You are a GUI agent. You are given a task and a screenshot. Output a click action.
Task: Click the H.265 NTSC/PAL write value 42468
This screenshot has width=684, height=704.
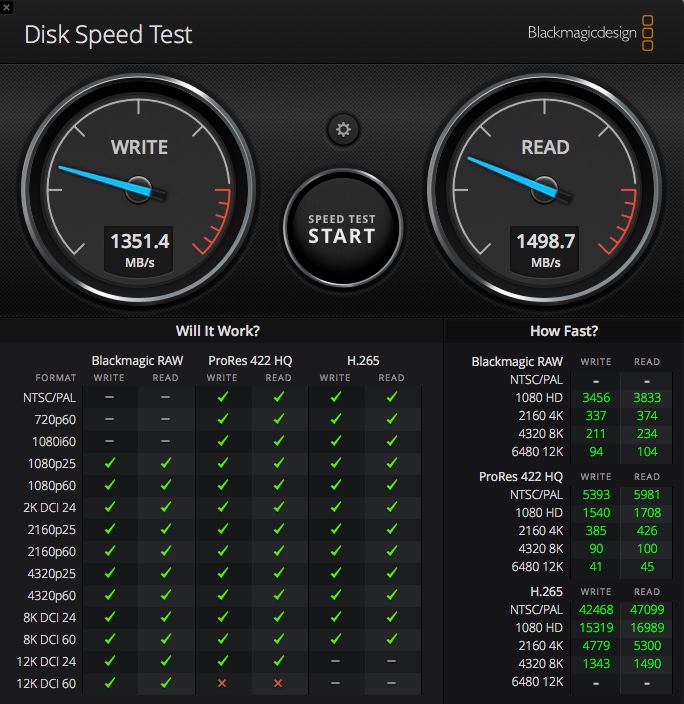(596, 610)
